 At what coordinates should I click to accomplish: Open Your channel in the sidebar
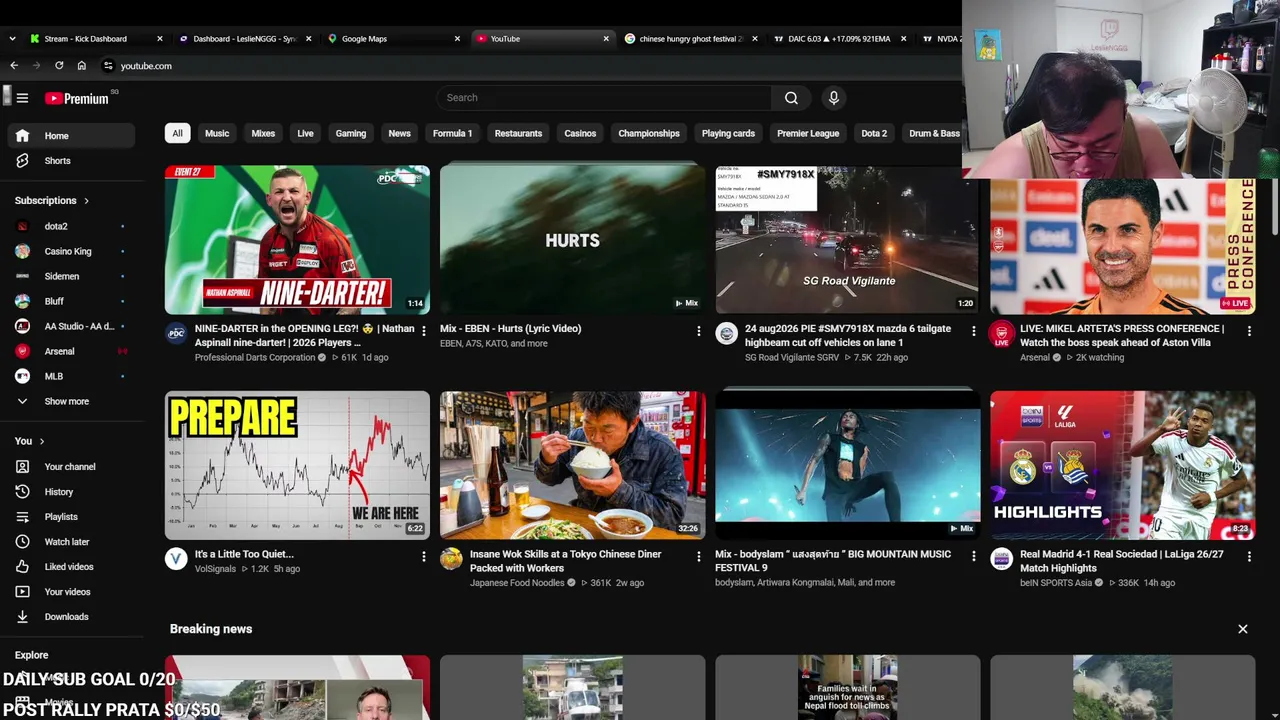72,467
